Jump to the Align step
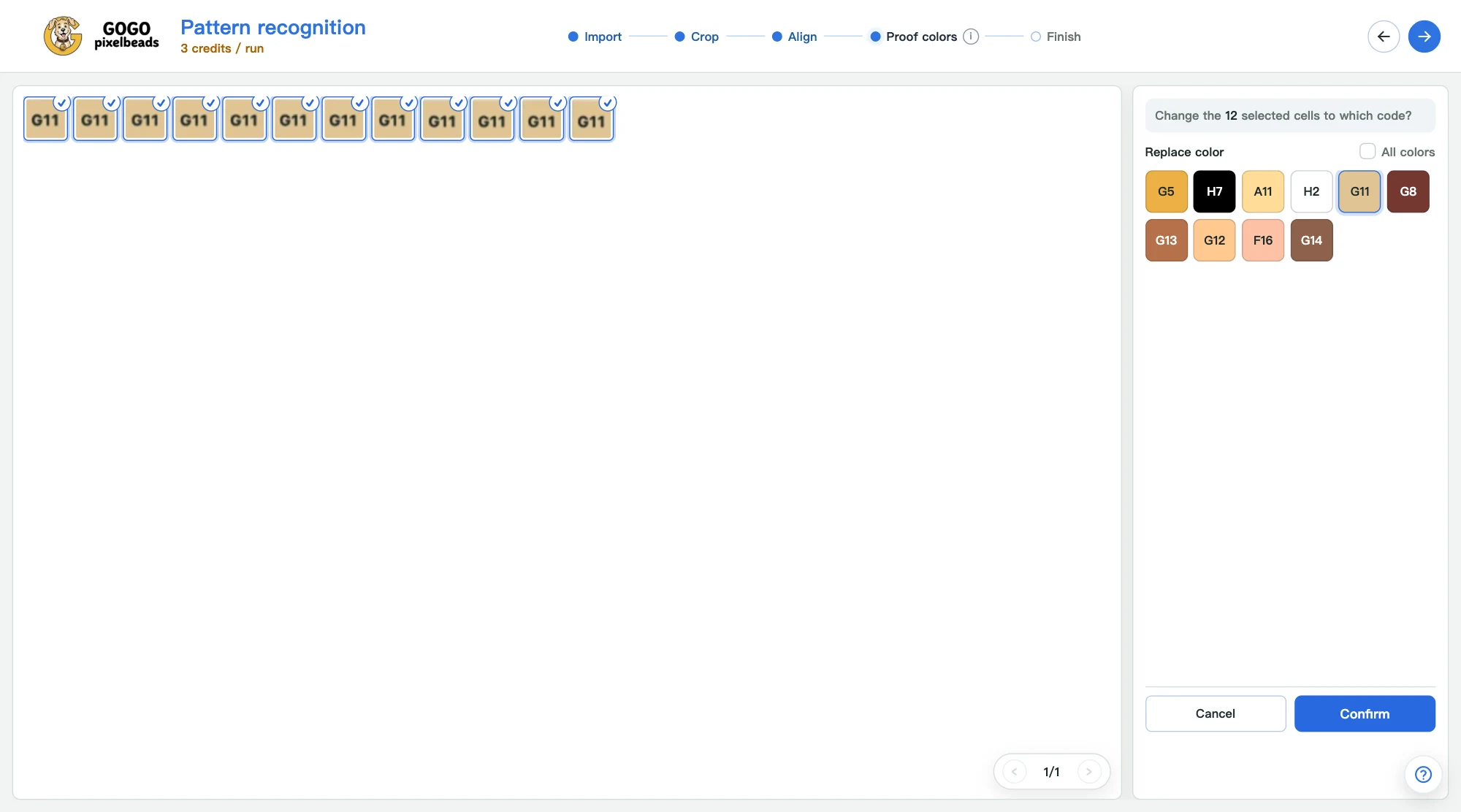Screen dimensions: 1461x812 (795, 37)
